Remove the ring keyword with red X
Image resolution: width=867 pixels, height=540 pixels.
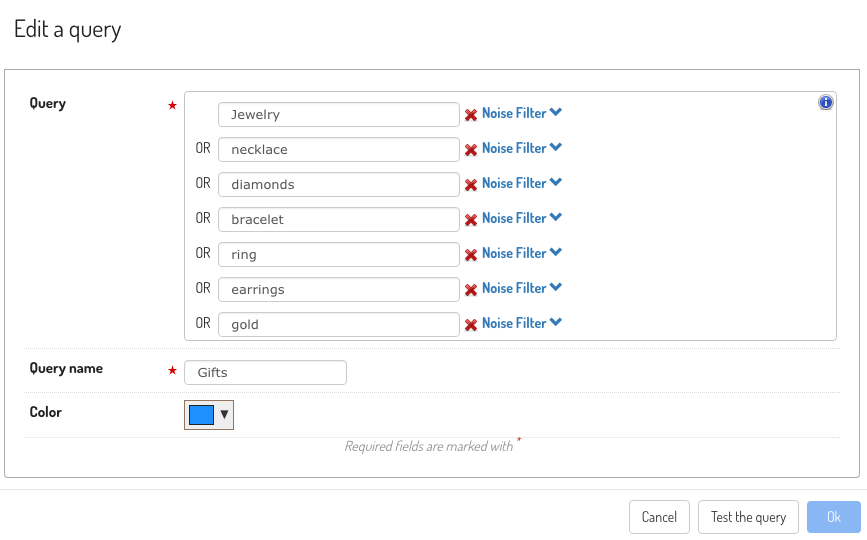(x=471, y=255)
